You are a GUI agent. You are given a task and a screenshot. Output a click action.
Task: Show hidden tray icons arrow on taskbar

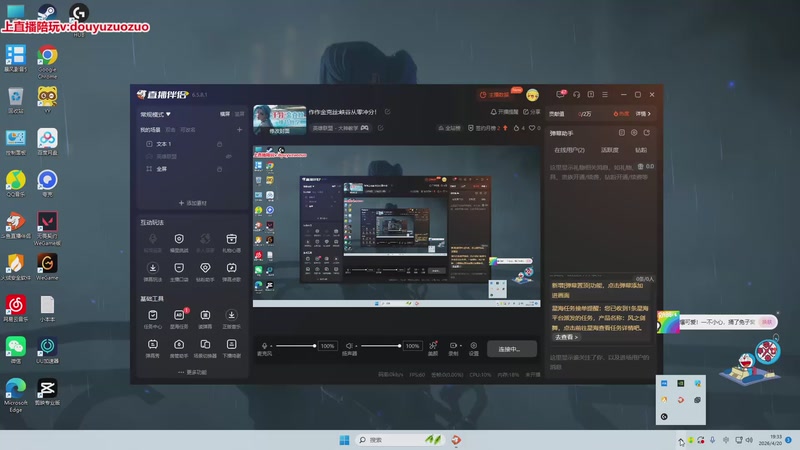pos(681,440)
